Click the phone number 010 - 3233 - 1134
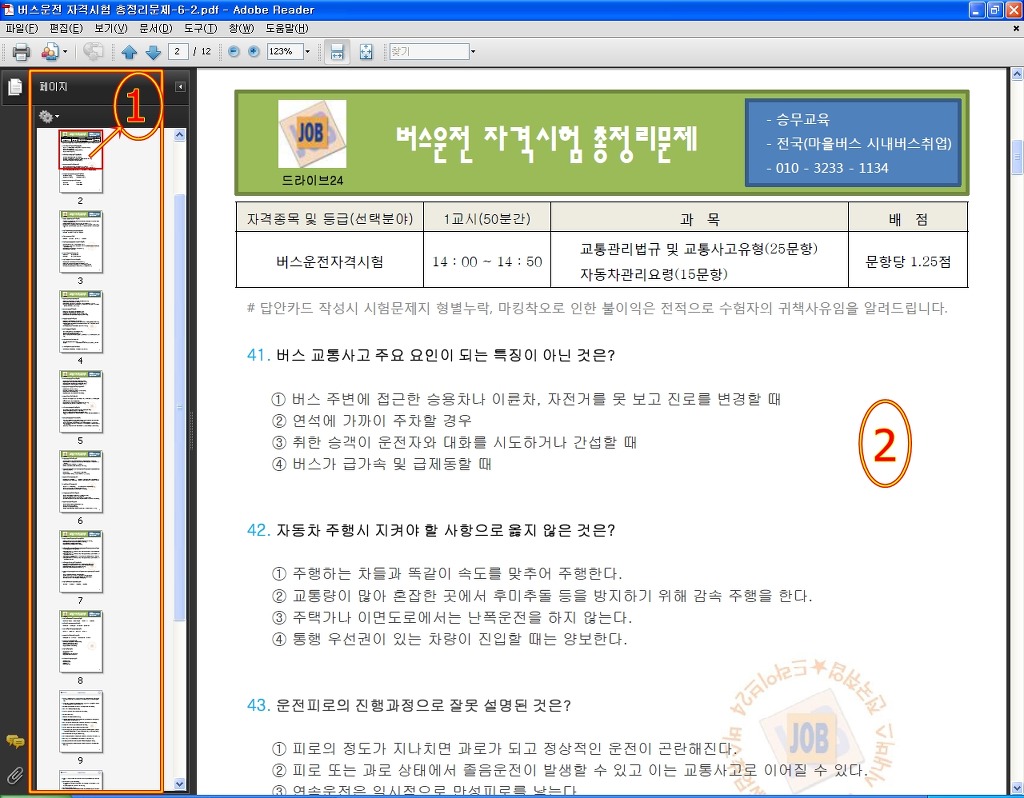Image resolution: width=1024 pixels, height=798 pixels. (832, 168)
